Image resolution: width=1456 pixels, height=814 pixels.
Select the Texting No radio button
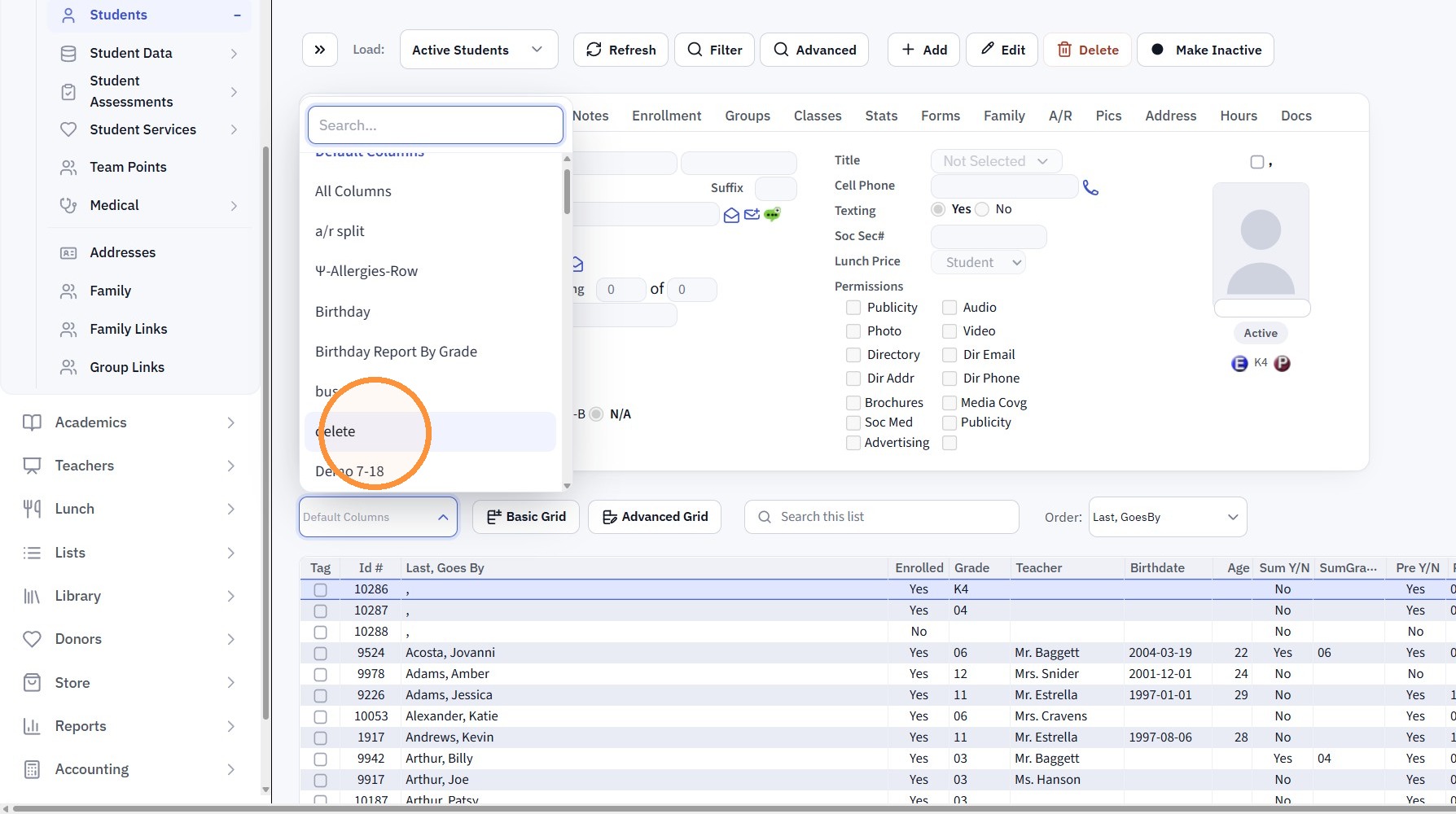pos(982,209)
